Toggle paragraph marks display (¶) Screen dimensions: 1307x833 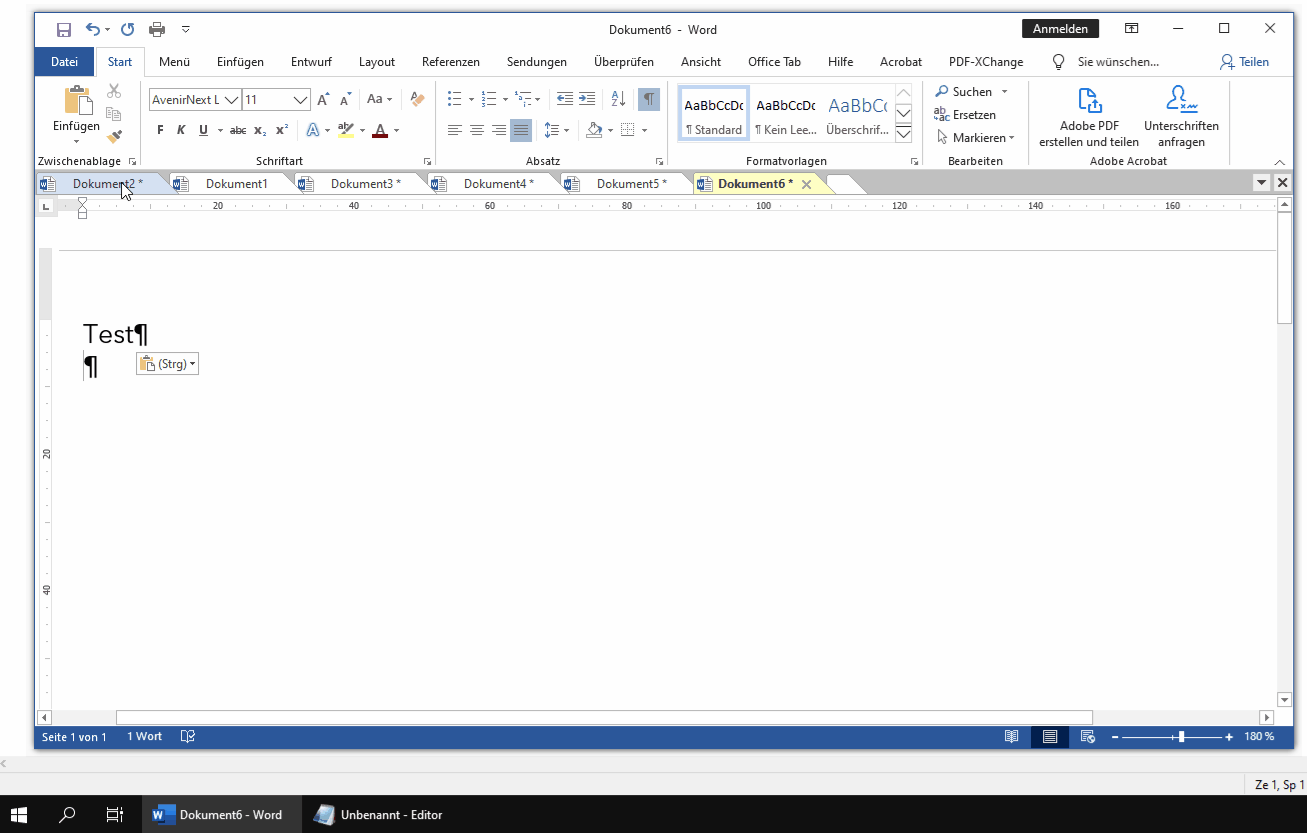click(649, 99)
